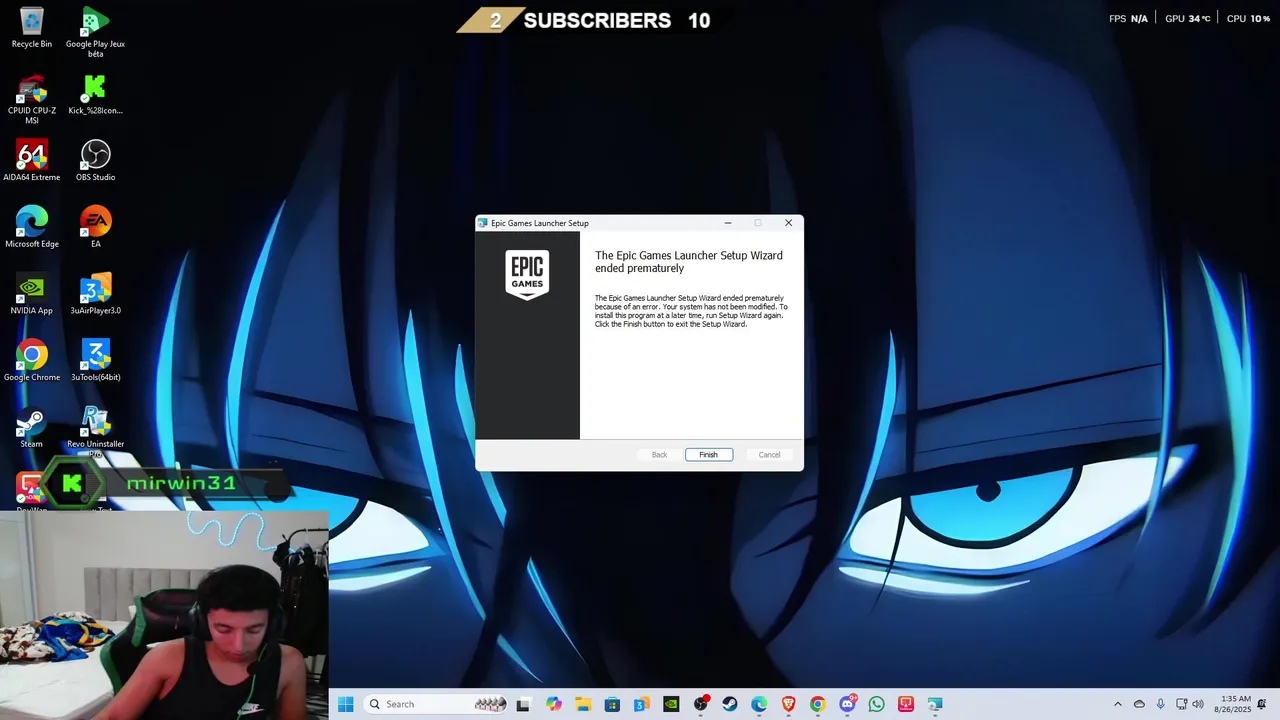Select Google Play Jeux bêta desktop shortcut

(x=95, y=32)
